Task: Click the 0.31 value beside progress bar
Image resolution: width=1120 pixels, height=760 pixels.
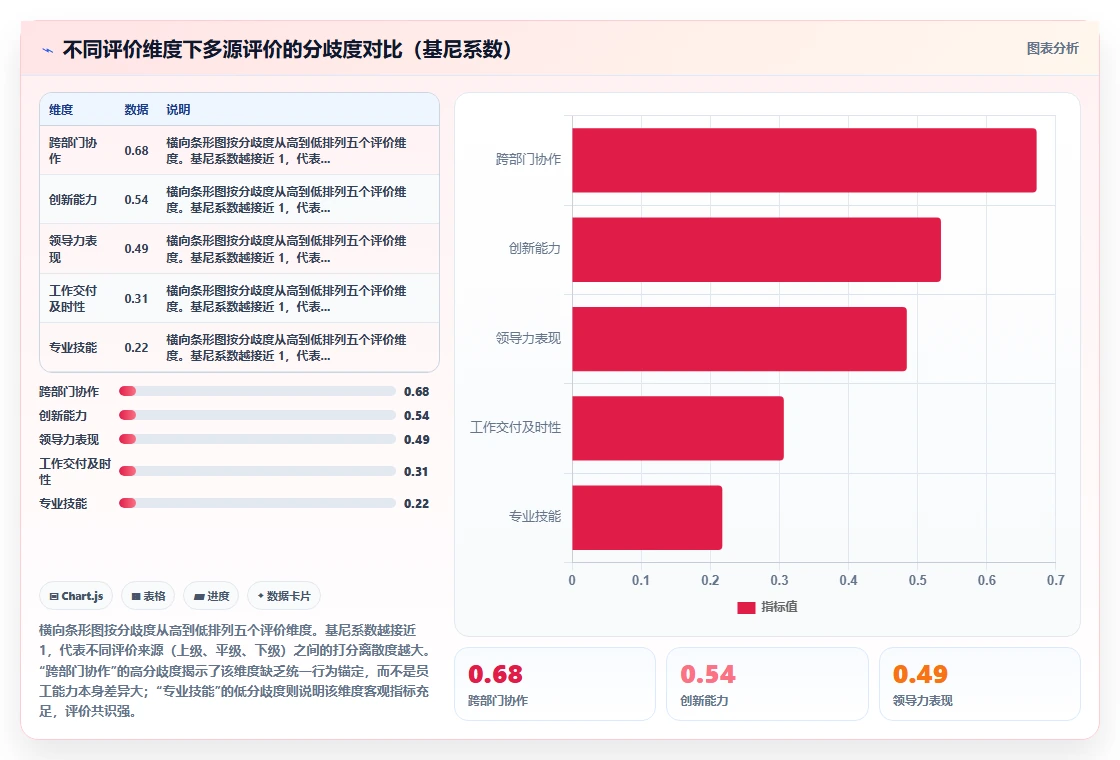Action: pos(416,471)
